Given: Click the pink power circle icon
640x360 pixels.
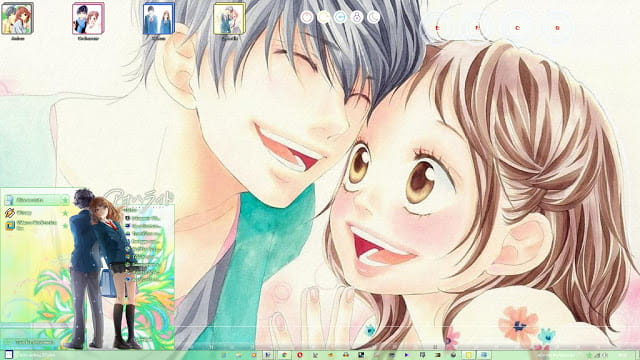Looking at the screenshot, I should (x=307, y=17).
